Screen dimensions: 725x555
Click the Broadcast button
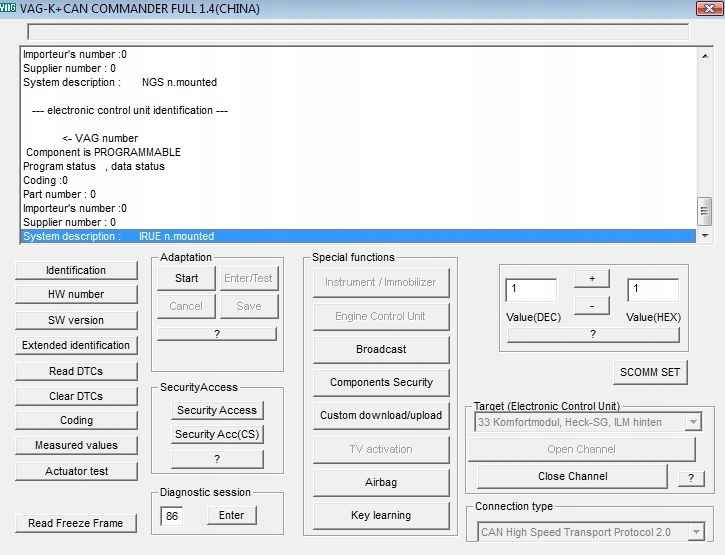[381, 349]
